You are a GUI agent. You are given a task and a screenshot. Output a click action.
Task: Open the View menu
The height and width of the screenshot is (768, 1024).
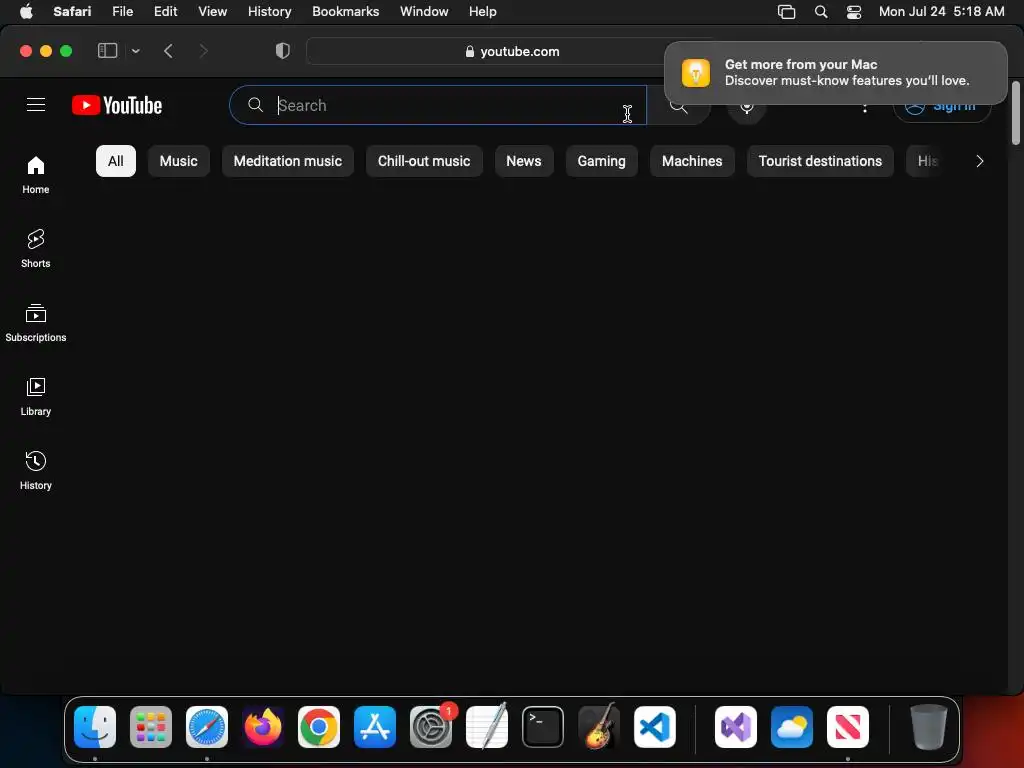pyautogui.click(x=212, y=12)
